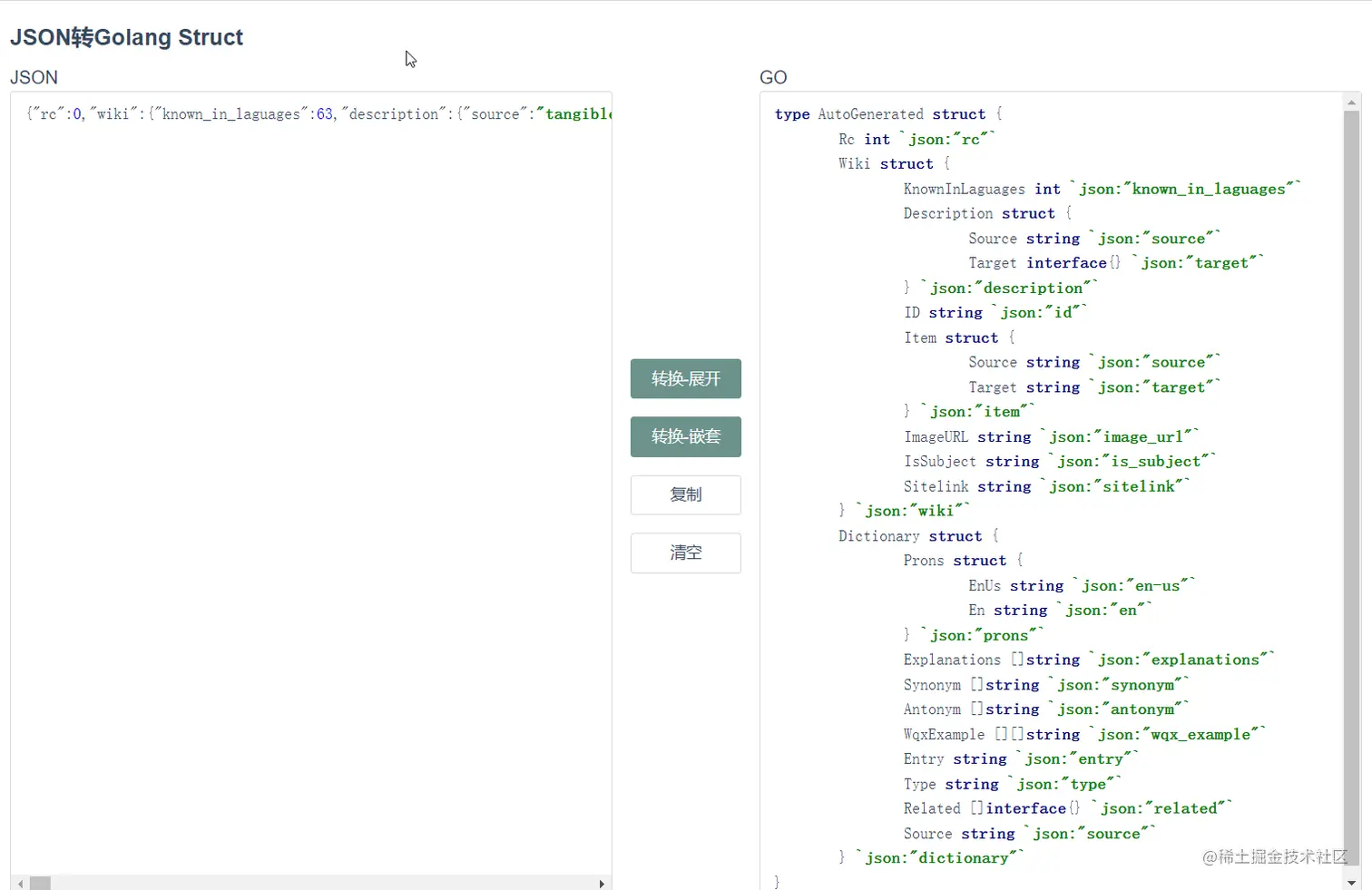Click the JSON pane's left scroll arrow
The image size is (1372, 890).
coord(20,884)
